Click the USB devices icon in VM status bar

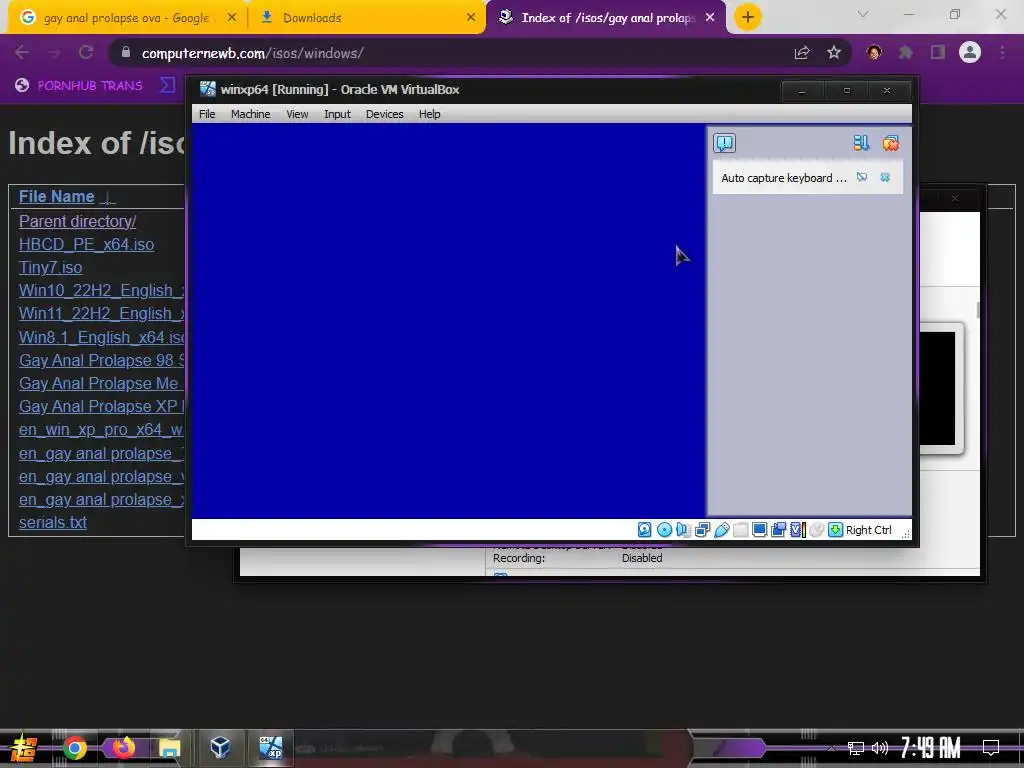point(721,530)
